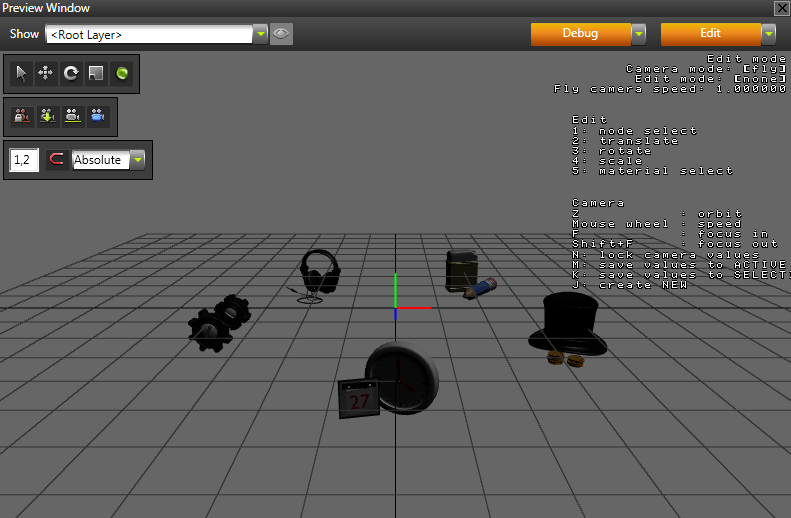The image size is (791, 518).
Task: Expand the Debug button dropdown arrow
Action: point(638,34)
